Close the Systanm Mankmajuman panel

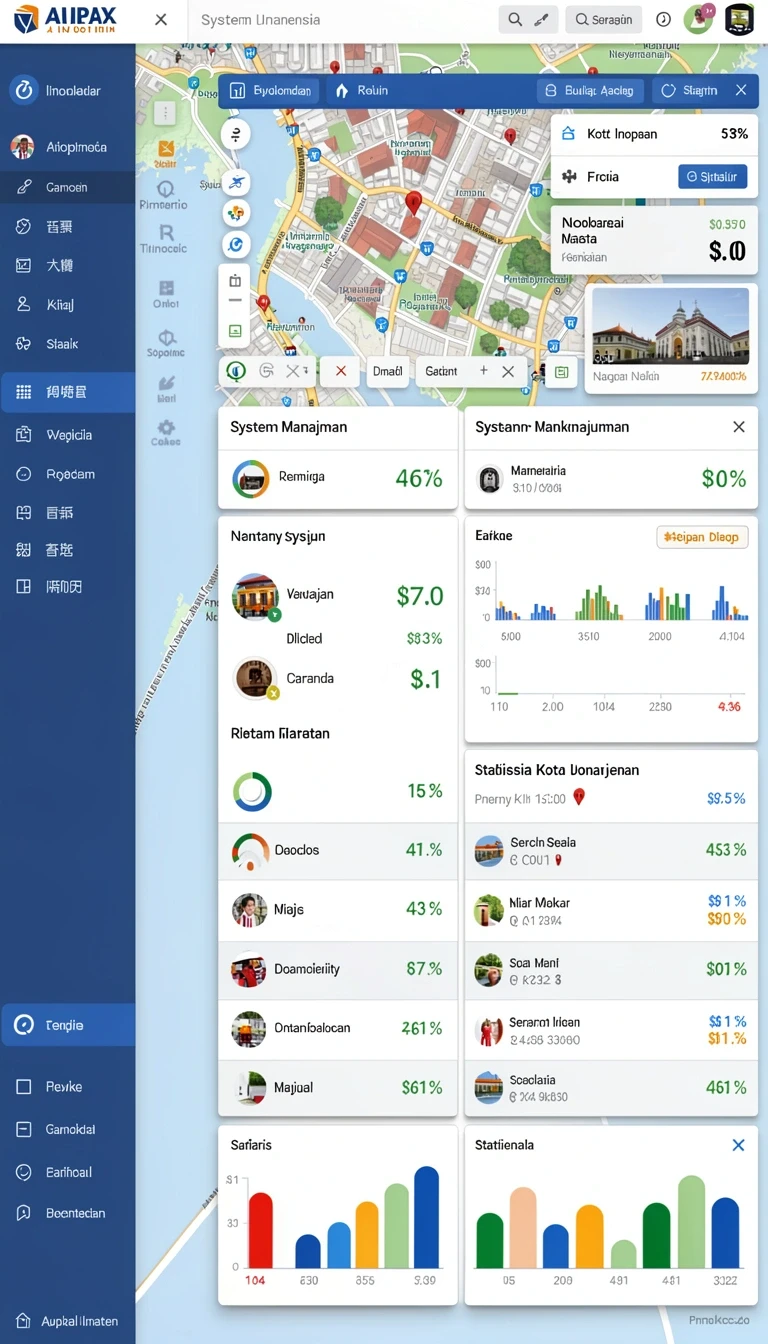tap(738, 427)
